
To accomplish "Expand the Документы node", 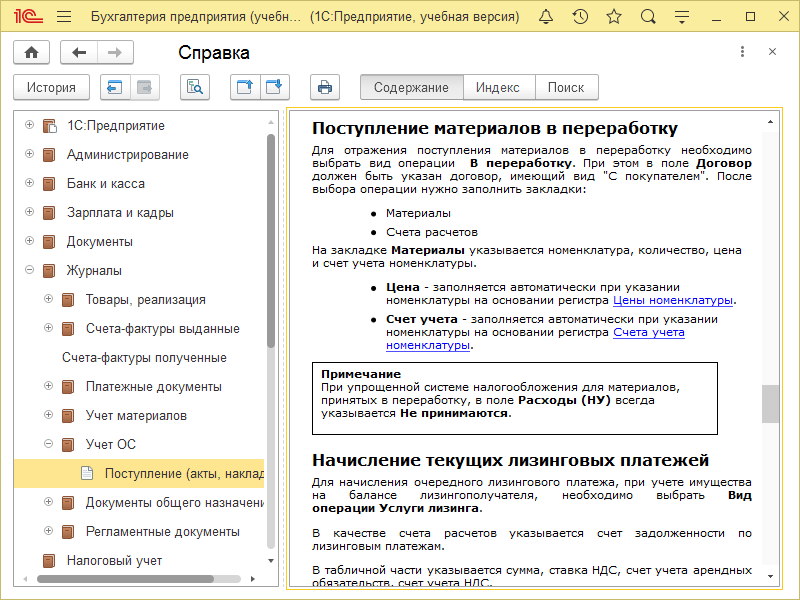I will pyautogui.click(x=30, y=240).
